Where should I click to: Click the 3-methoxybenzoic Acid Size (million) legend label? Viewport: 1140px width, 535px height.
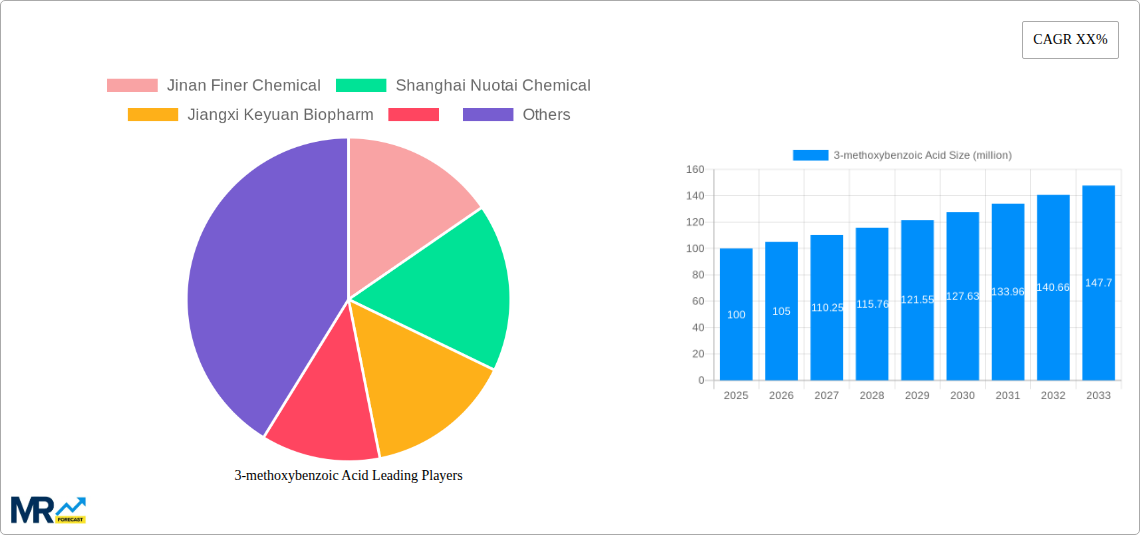(x=922, y=155)
